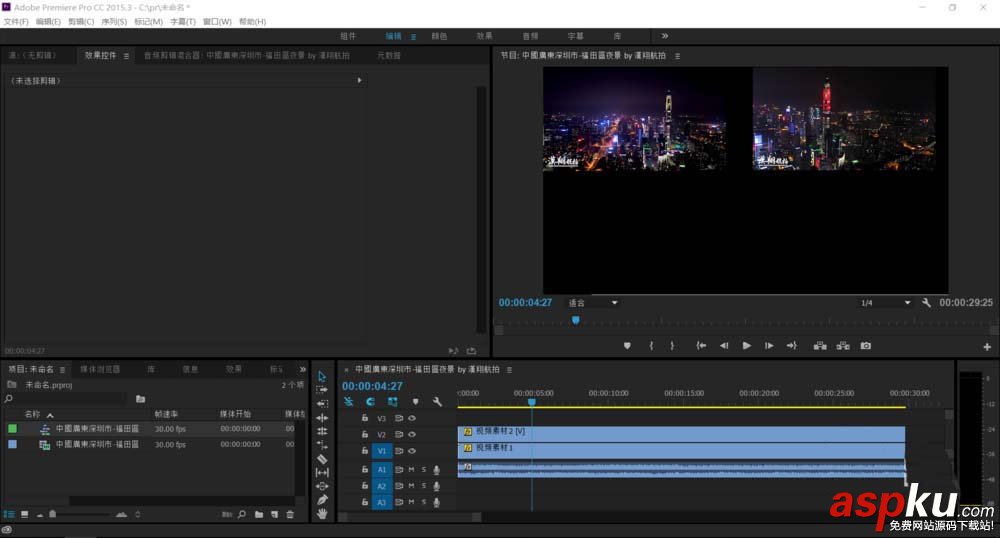The width and height of the screenshot is (1000, 538).
Task: Click the Export Frame camera icon
Action: pyautogui.click(x=865, y=346)
